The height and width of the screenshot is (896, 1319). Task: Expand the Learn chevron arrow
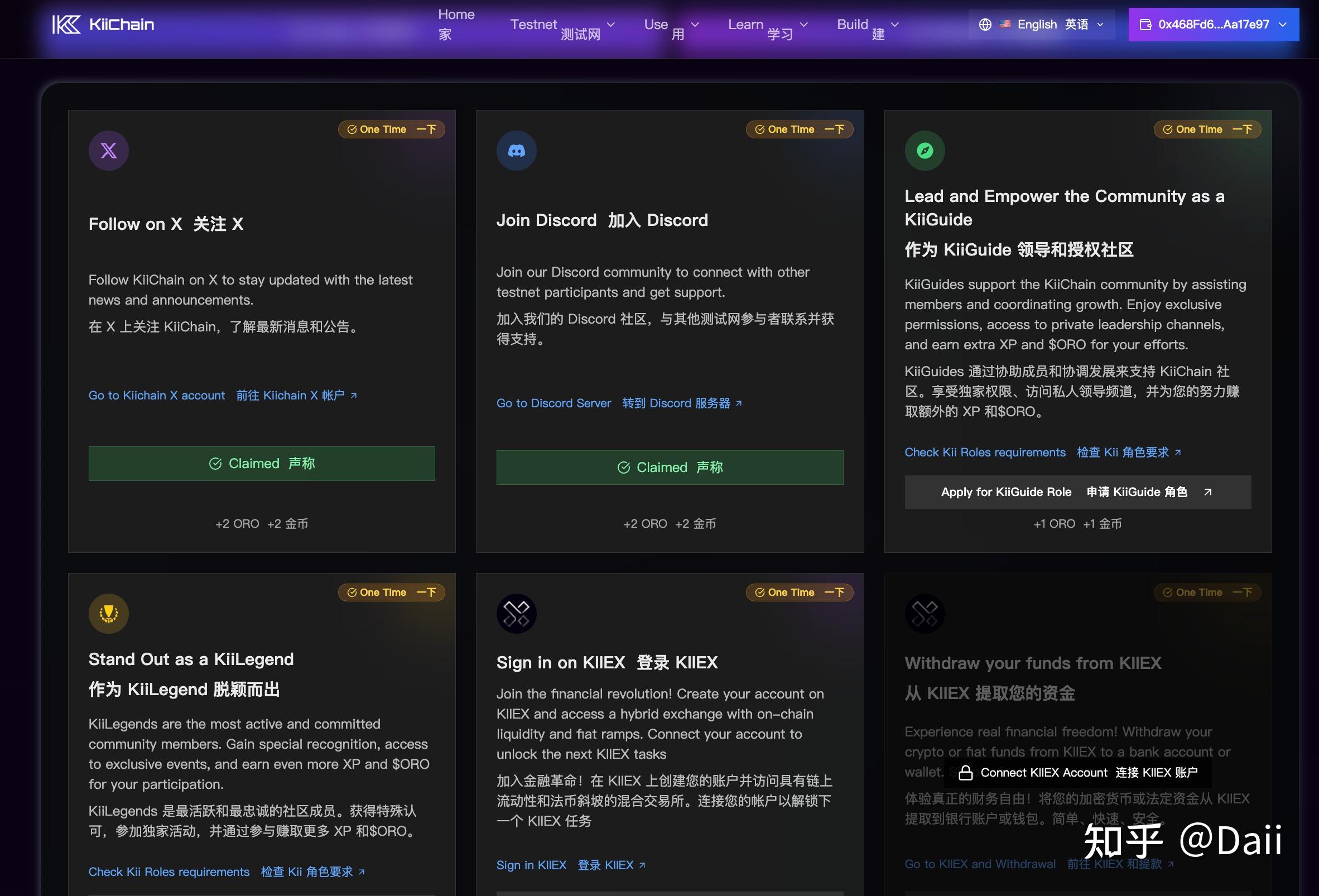803,25
